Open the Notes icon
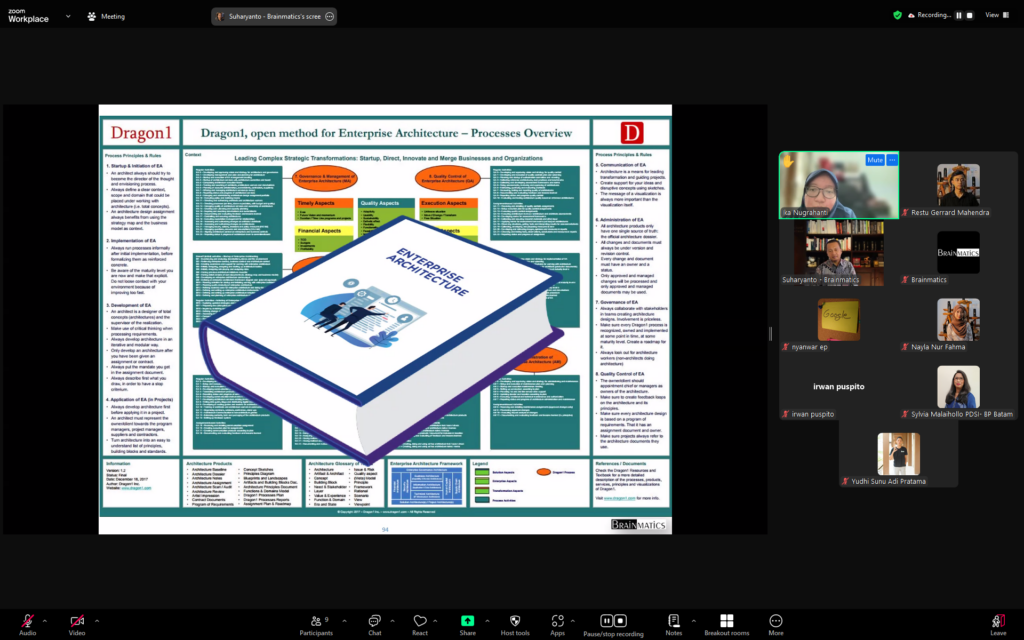The height and width of the screenshot is (640, 1024). click(x=673, y=621)
